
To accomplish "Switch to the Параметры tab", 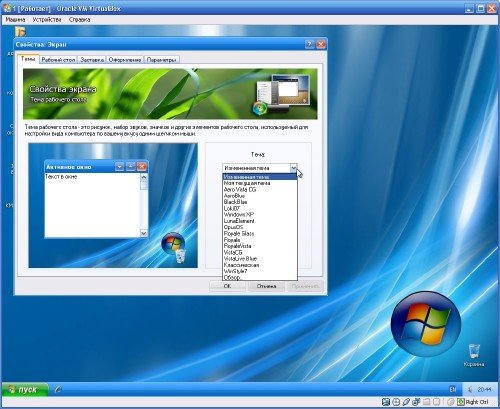I will pyautogui.click(x=162, y=60).
